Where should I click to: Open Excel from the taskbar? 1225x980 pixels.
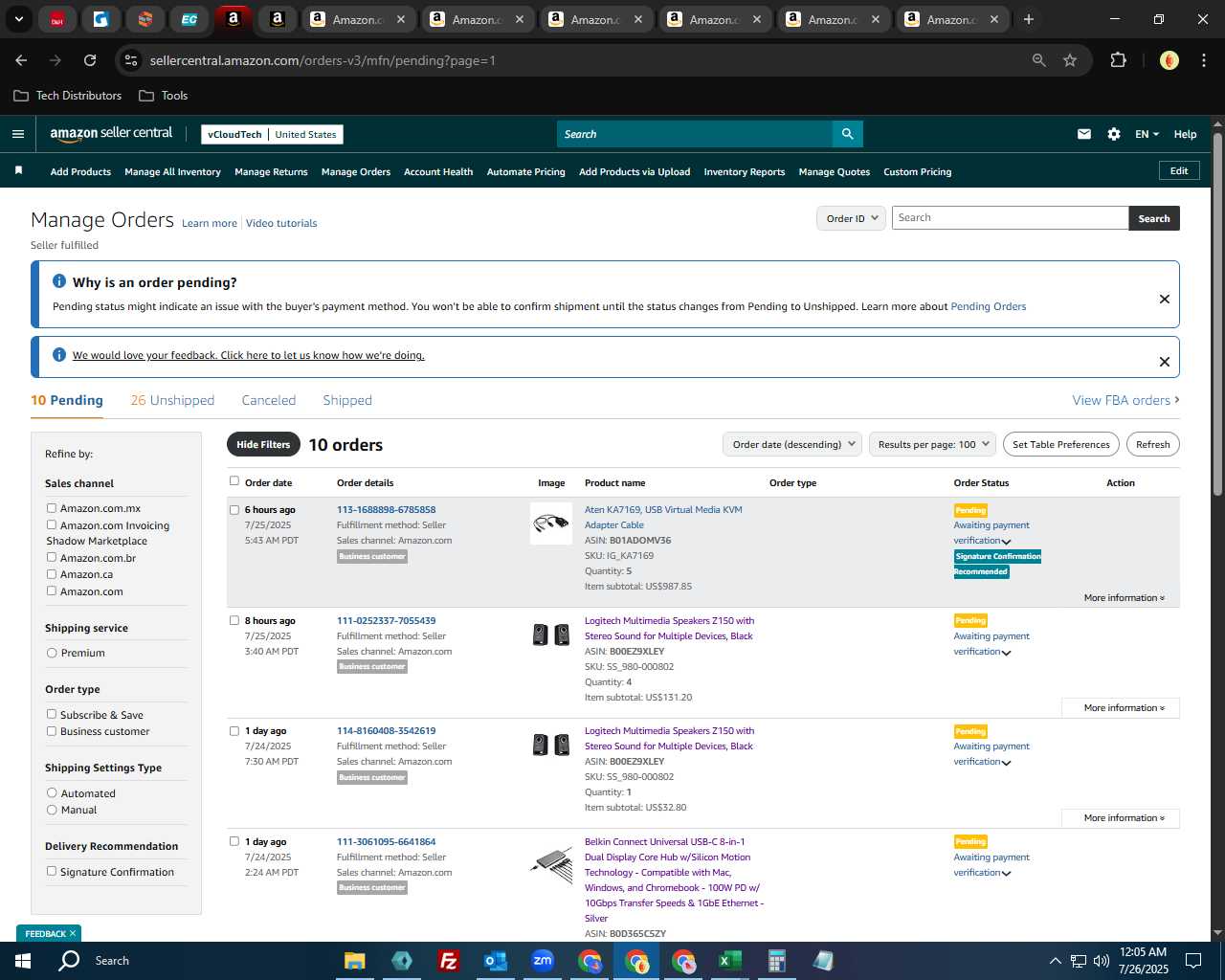729,961
